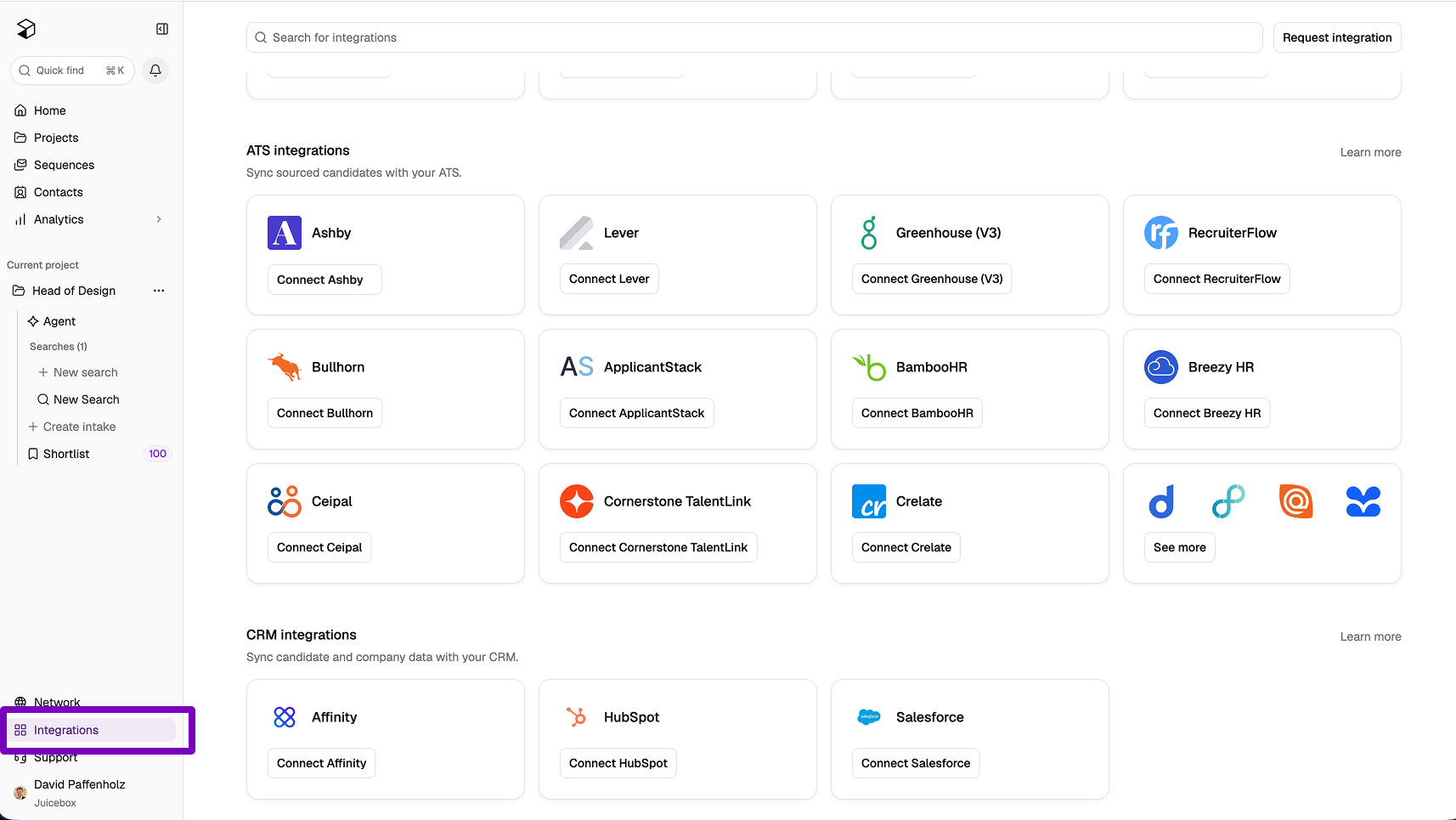Click Connect HubSpot button
Screen dimensions: 1456x820
(618, 763)
